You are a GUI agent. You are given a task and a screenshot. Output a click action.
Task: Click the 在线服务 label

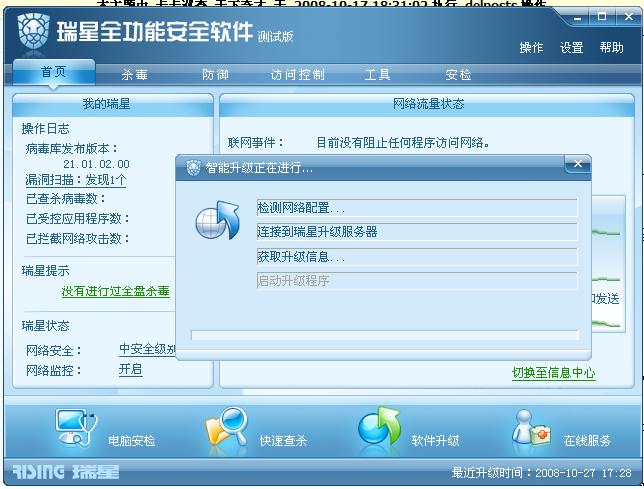click(587, 441)
